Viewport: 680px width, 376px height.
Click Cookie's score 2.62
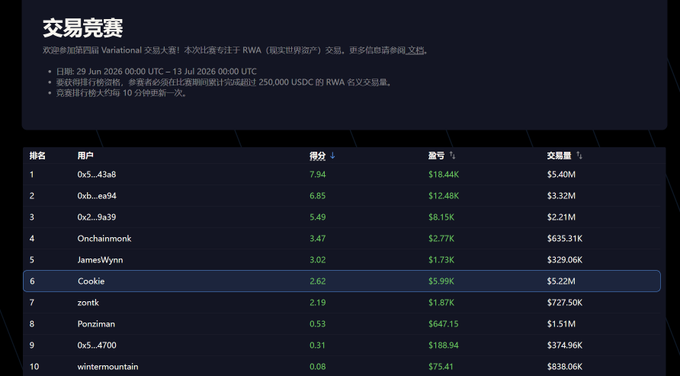click(317, 281)
